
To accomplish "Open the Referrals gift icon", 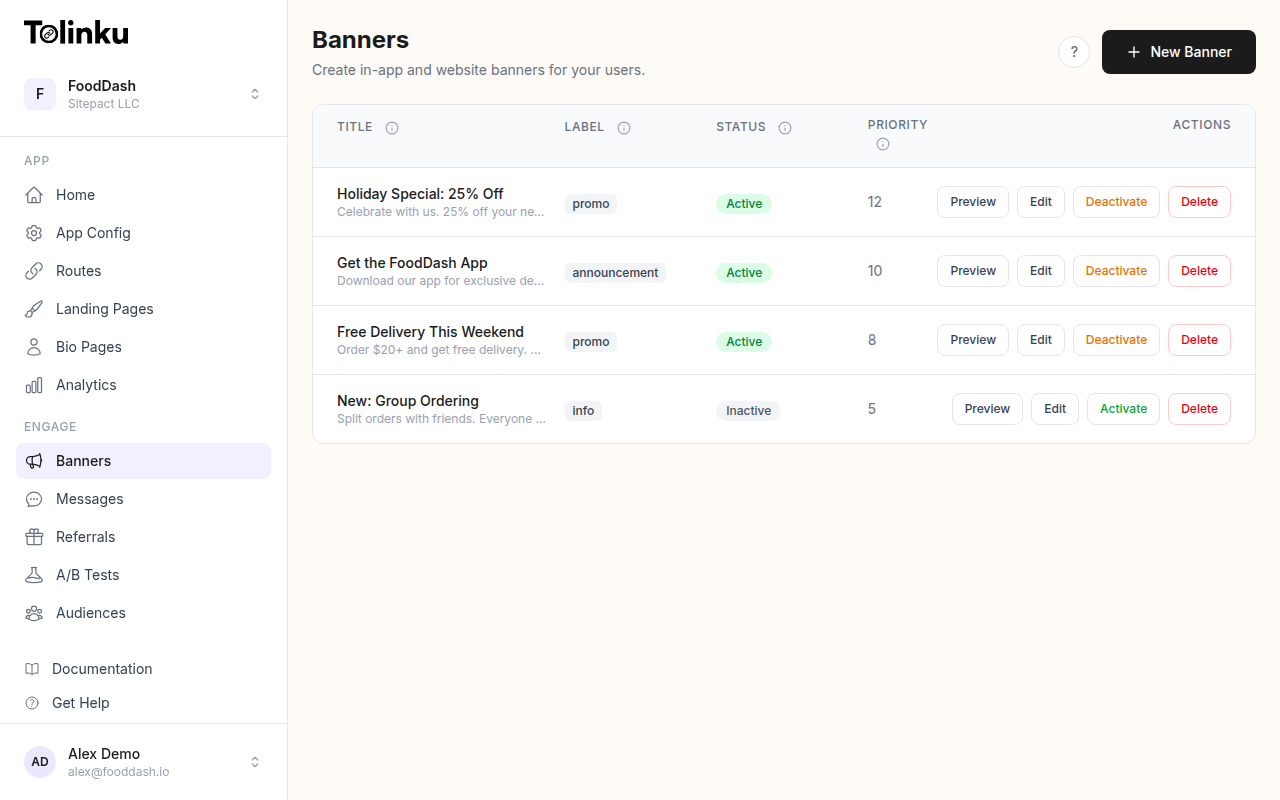I will [x=33, y=536].
